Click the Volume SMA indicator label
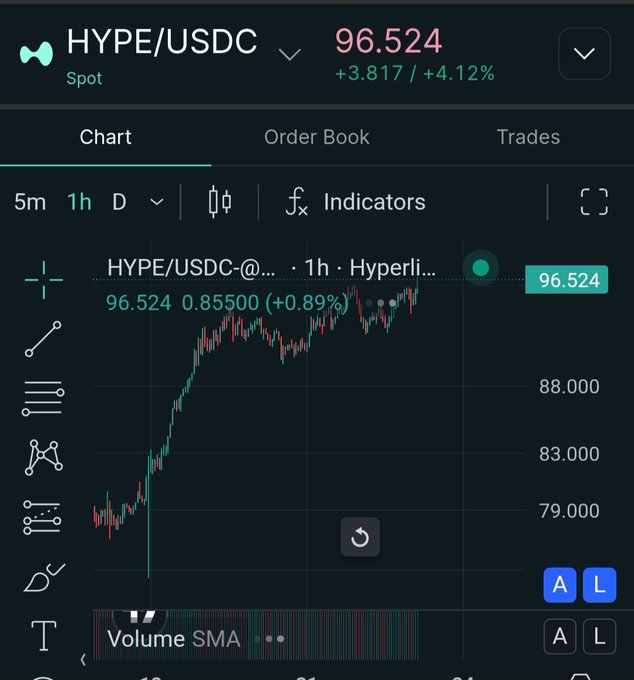Image resolution: width=634 pixels, height=680 pixels. [x=173, y=639]
